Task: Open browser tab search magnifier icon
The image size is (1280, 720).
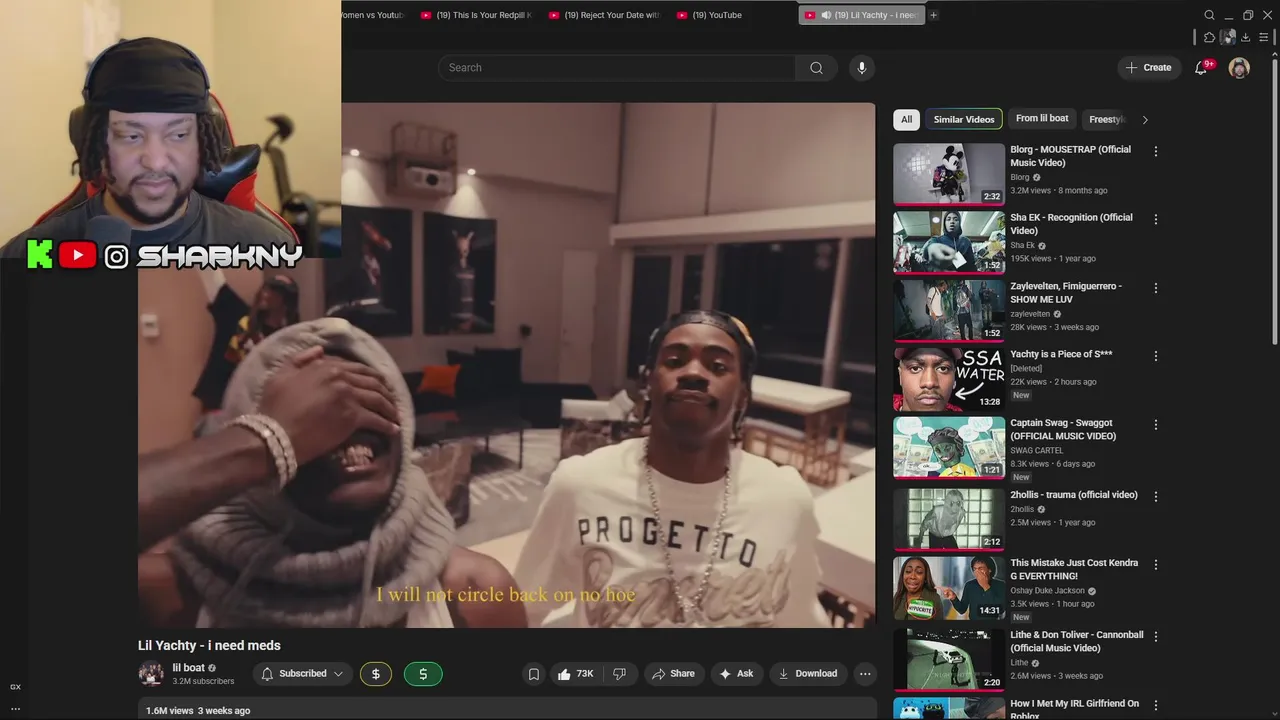Action: click(1209, 15)
